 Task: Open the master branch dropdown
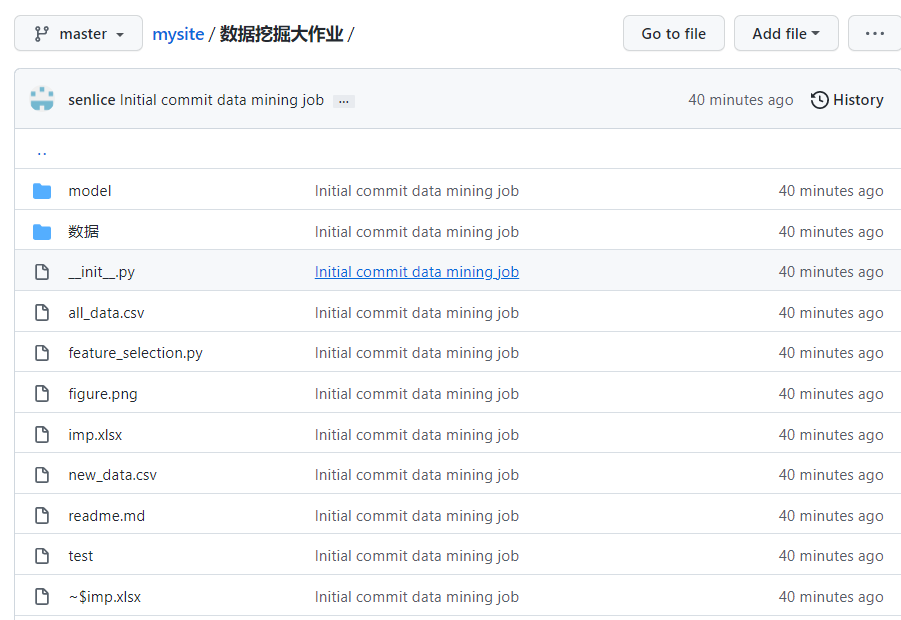78,34
